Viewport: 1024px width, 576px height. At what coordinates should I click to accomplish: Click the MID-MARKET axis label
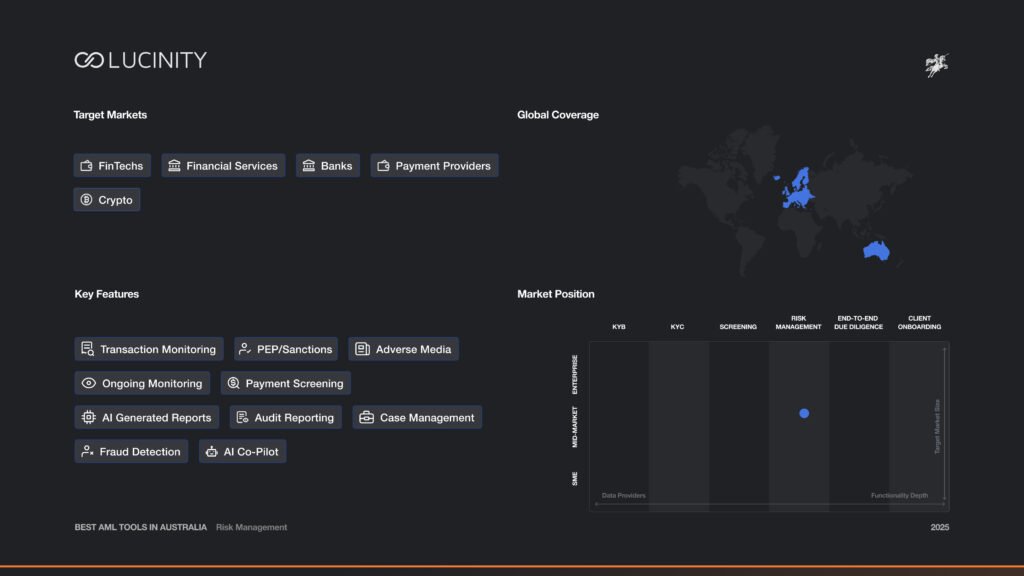click(x=575, y=427)
